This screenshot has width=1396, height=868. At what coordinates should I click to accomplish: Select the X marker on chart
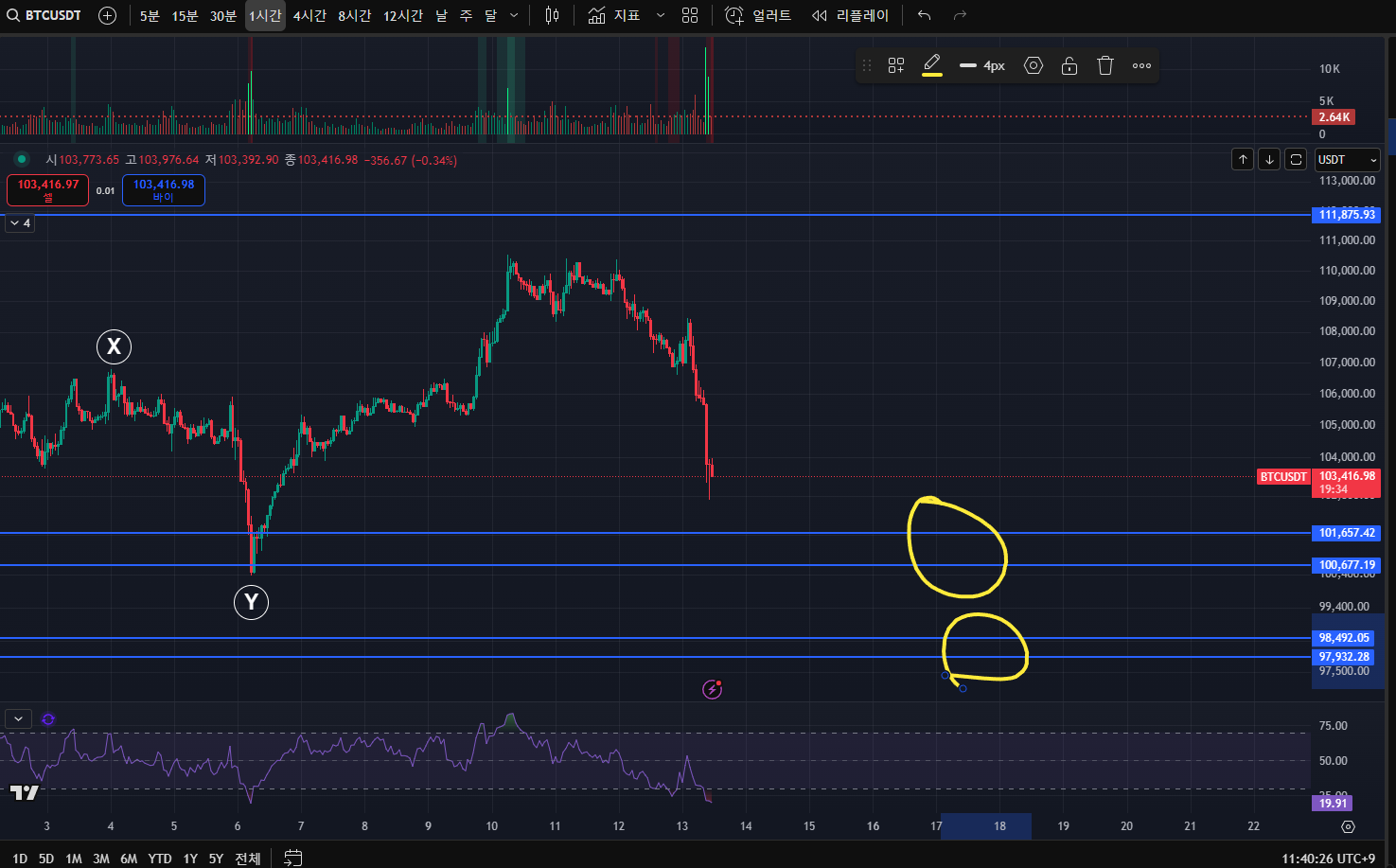pos(114,346)
